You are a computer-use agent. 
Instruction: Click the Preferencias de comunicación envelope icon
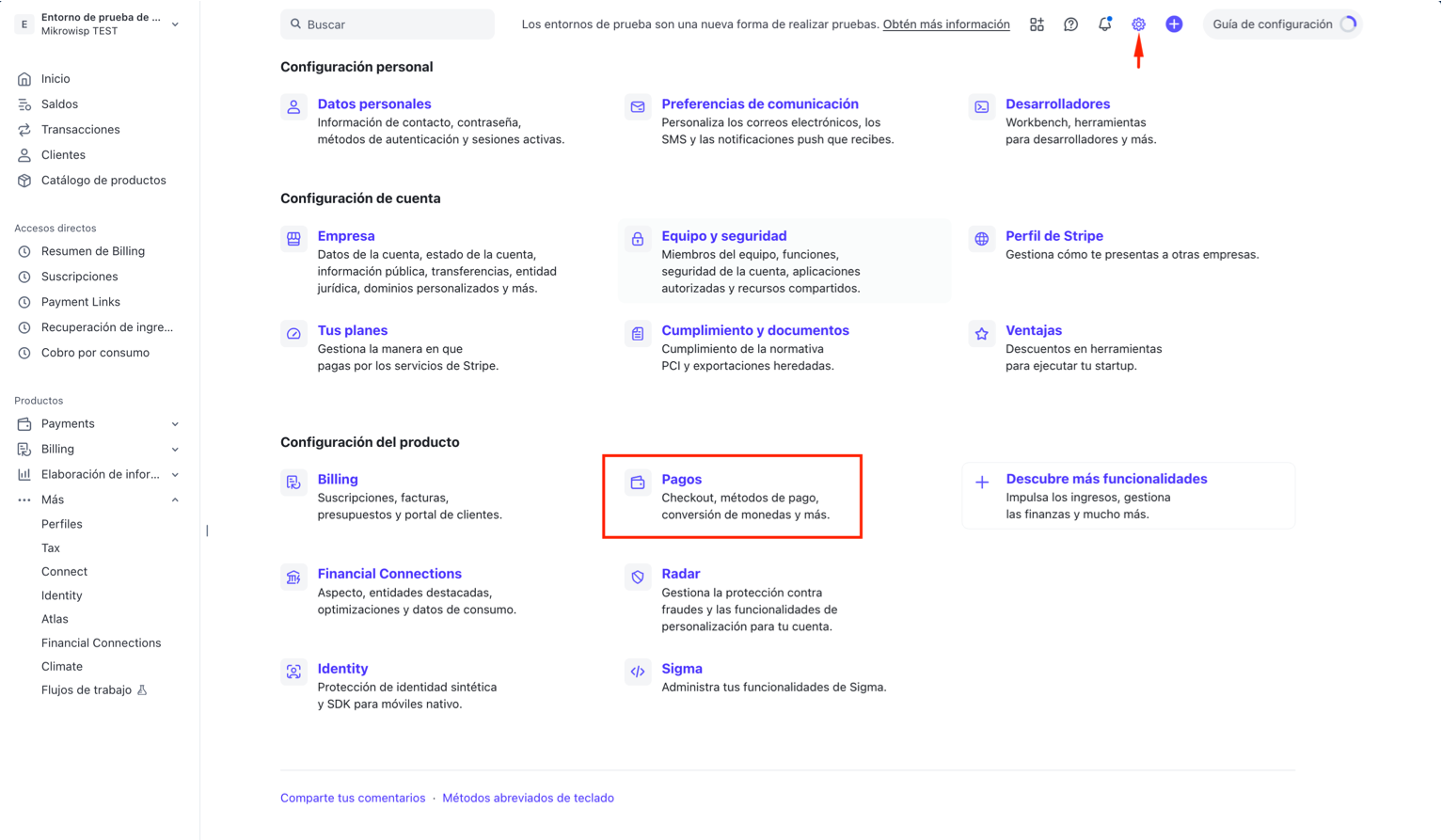[638, 107]
